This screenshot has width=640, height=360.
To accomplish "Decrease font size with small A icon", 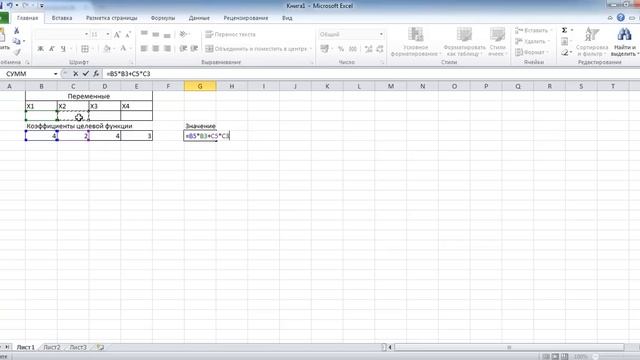I will pyautogui.click(x=128, y=35).
